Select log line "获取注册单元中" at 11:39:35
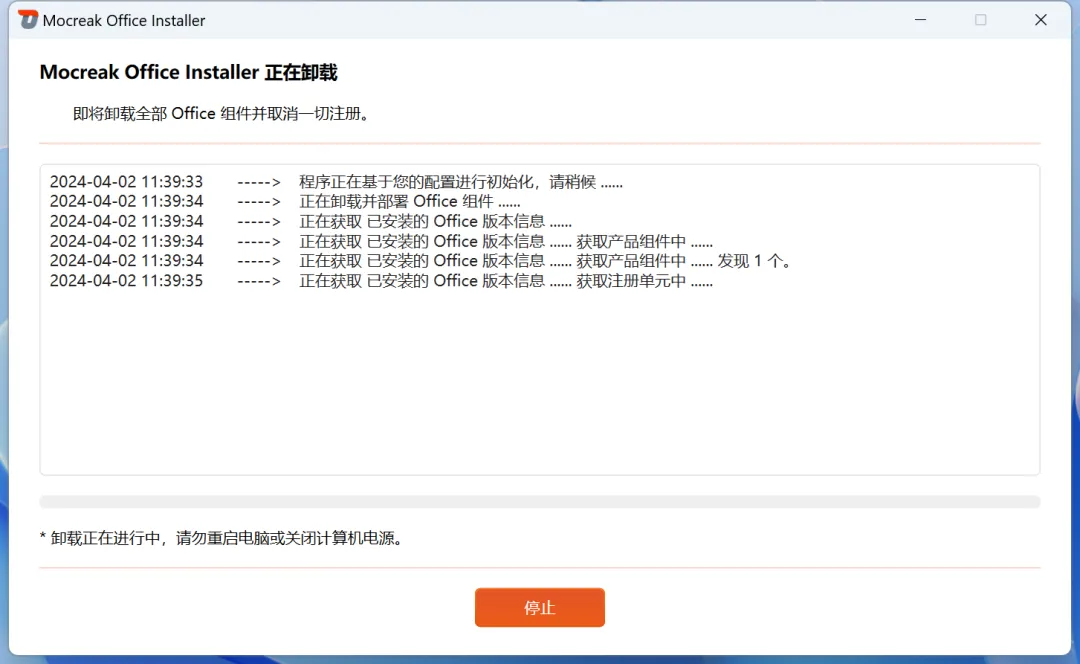Screen dimensions: 1080x664 [381, 281]
